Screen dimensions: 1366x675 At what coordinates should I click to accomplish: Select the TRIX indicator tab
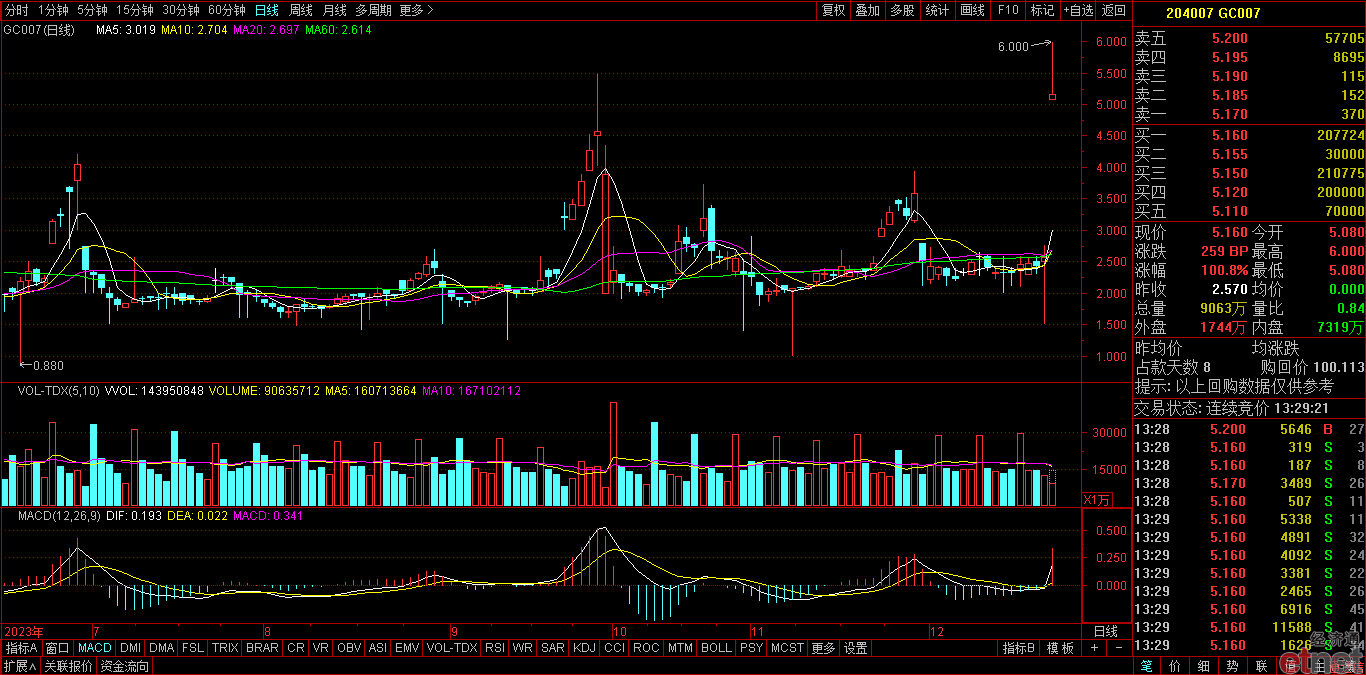[x=225, y=648]
